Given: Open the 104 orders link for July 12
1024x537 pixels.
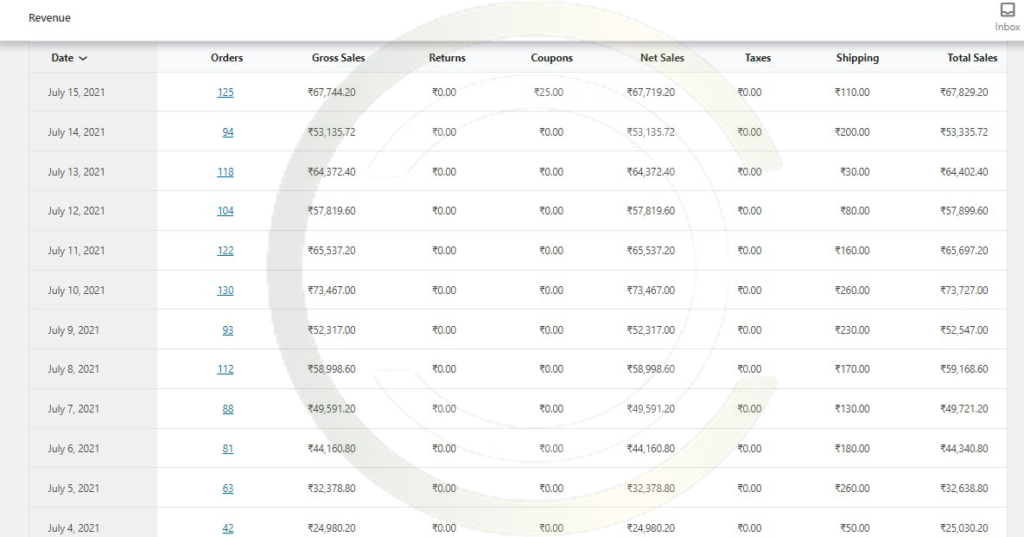Looking at the screenshot, I should coord(225,210).
